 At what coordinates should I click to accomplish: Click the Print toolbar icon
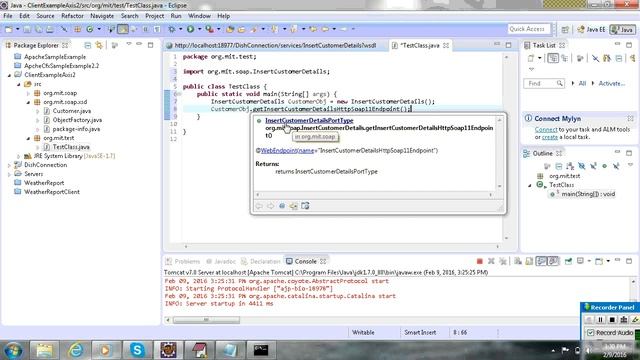click(50, 29)
